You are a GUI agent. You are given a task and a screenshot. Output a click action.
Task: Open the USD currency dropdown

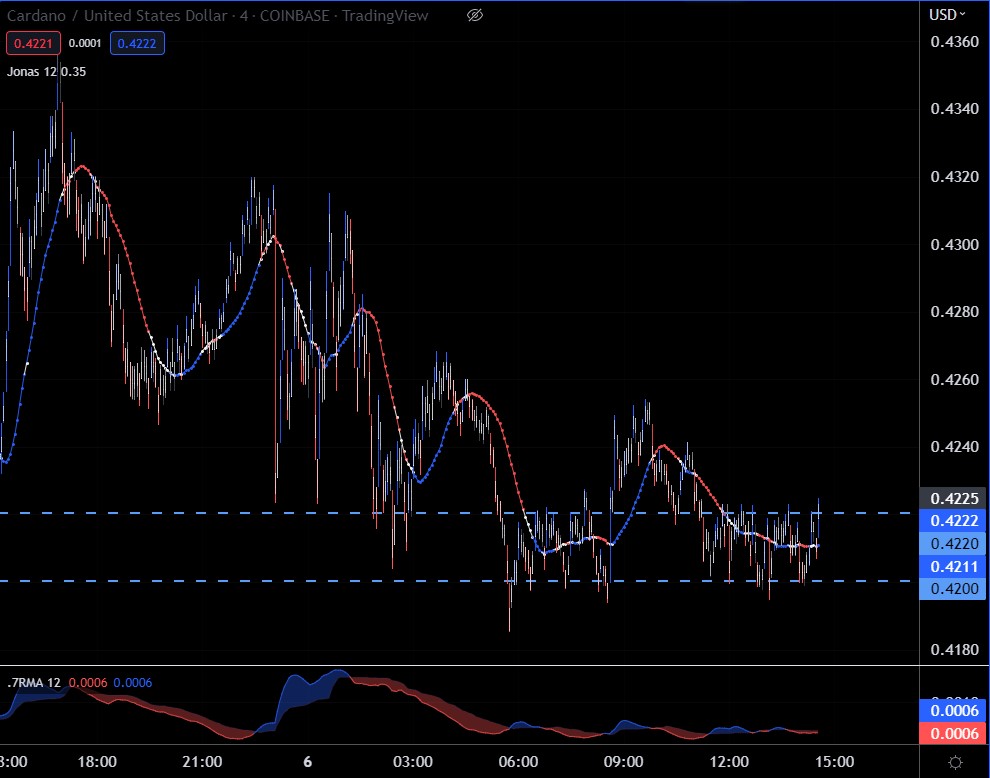point(947,14)
